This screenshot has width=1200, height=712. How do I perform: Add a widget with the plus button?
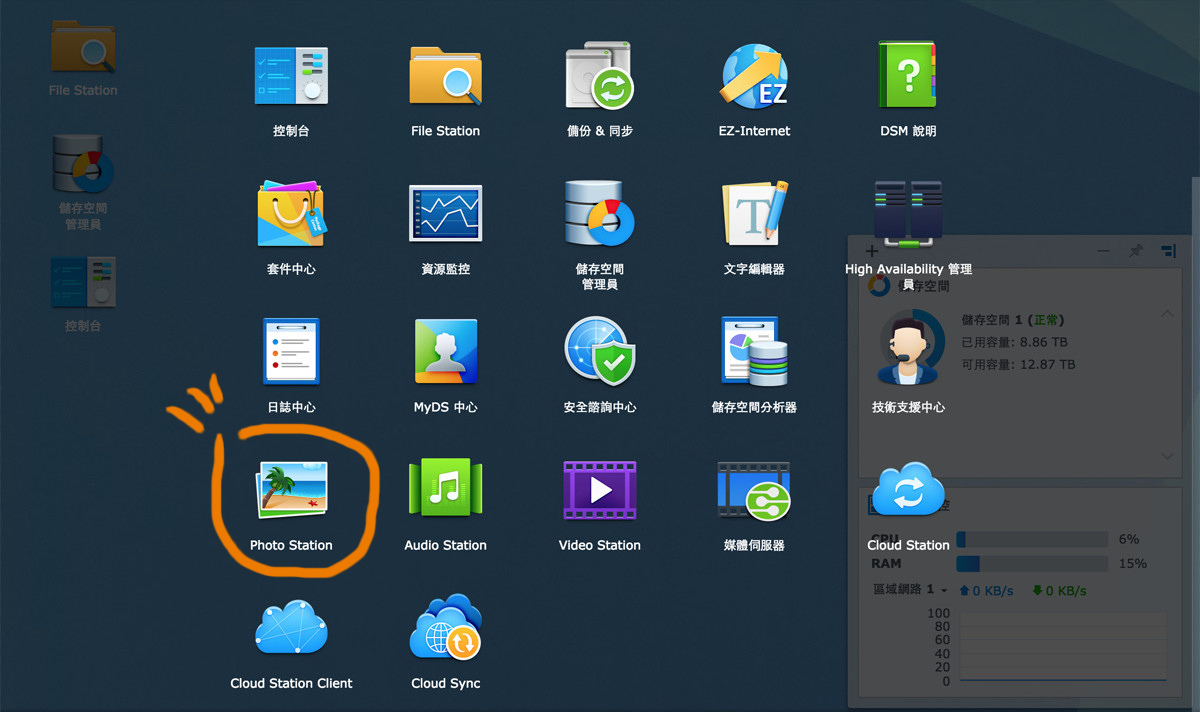click(871, 251)
